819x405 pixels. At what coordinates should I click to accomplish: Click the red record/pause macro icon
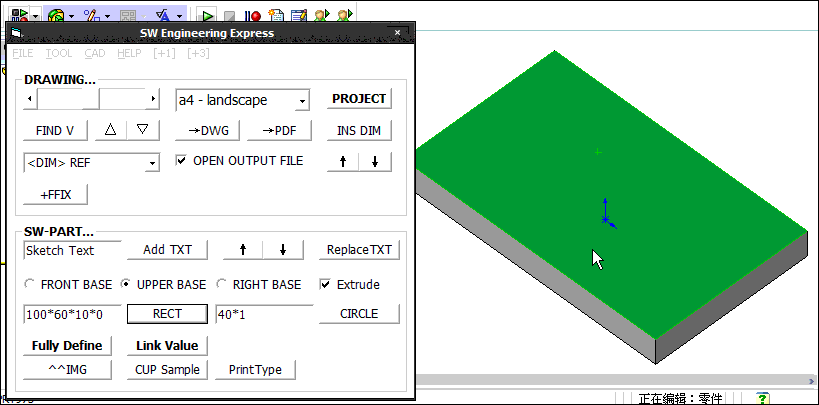coord(253,16)
